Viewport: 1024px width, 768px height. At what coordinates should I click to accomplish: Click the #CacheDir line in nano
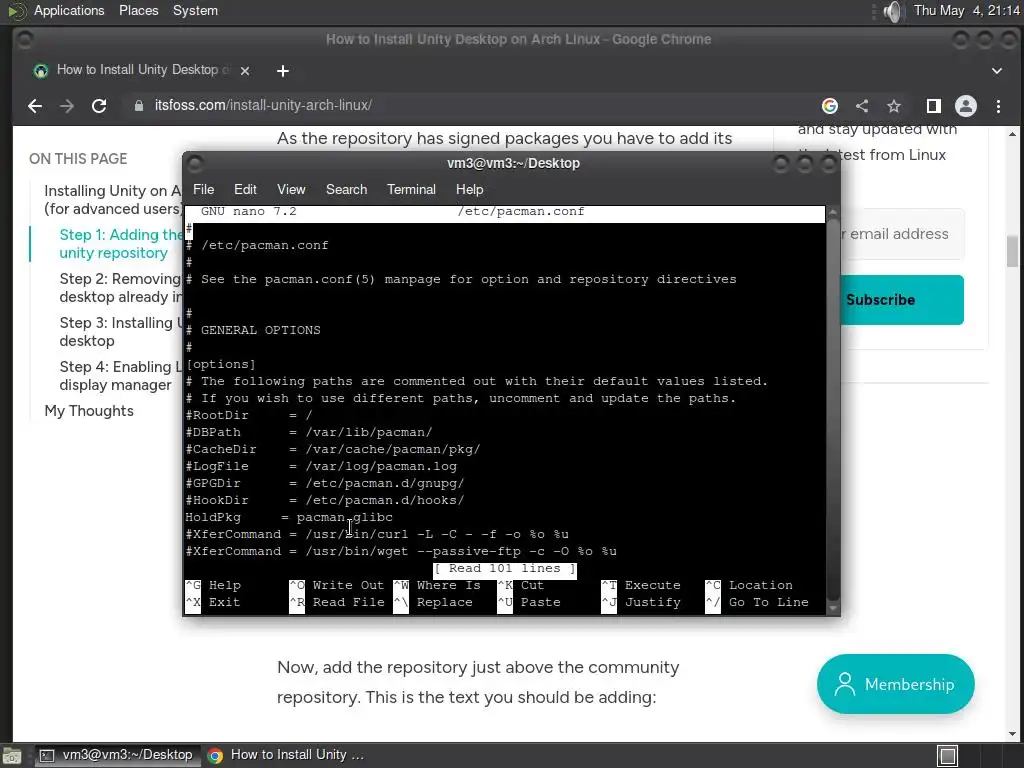(333, 449)
